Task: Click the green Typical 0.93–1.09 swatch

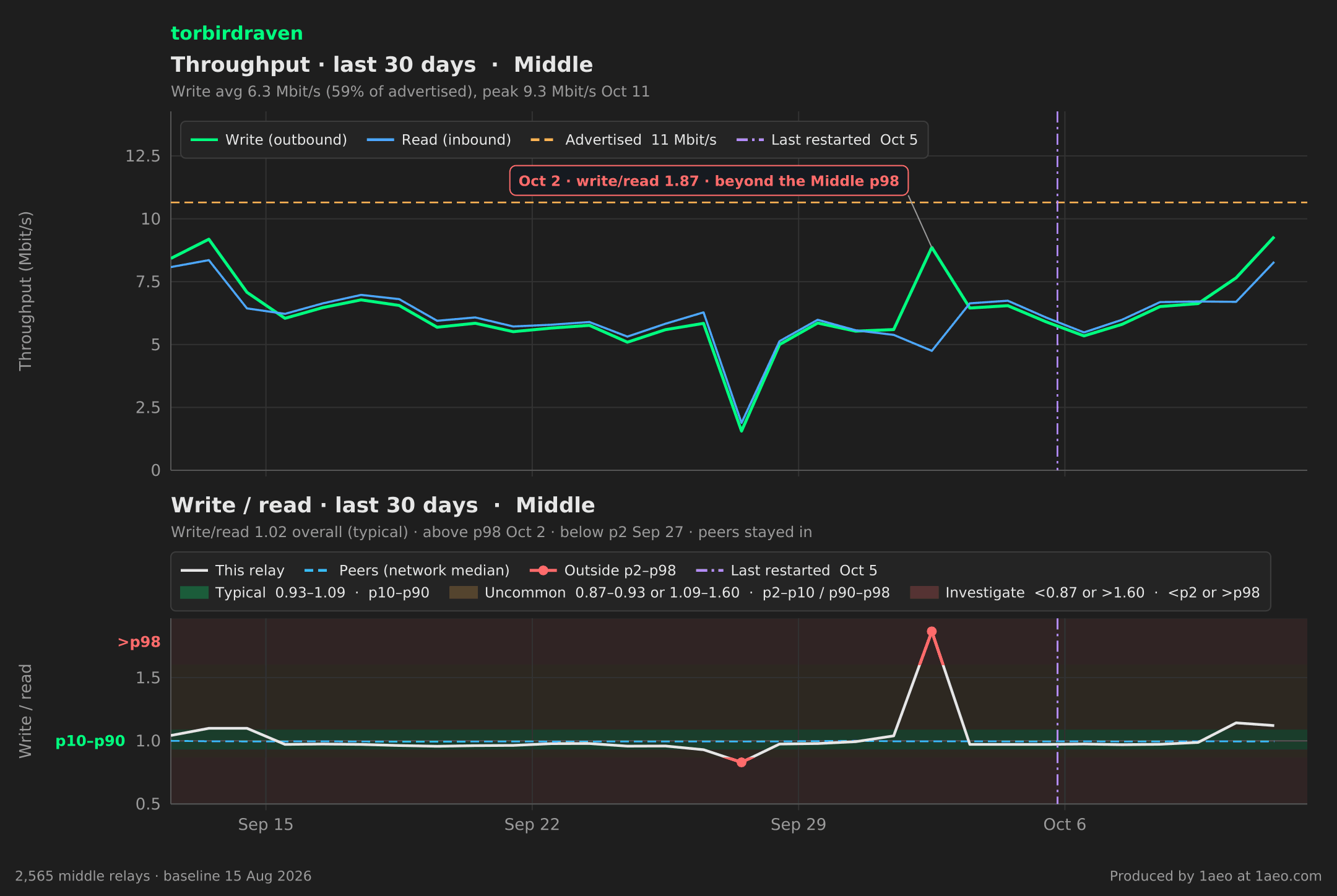Action: click(194, 593)
